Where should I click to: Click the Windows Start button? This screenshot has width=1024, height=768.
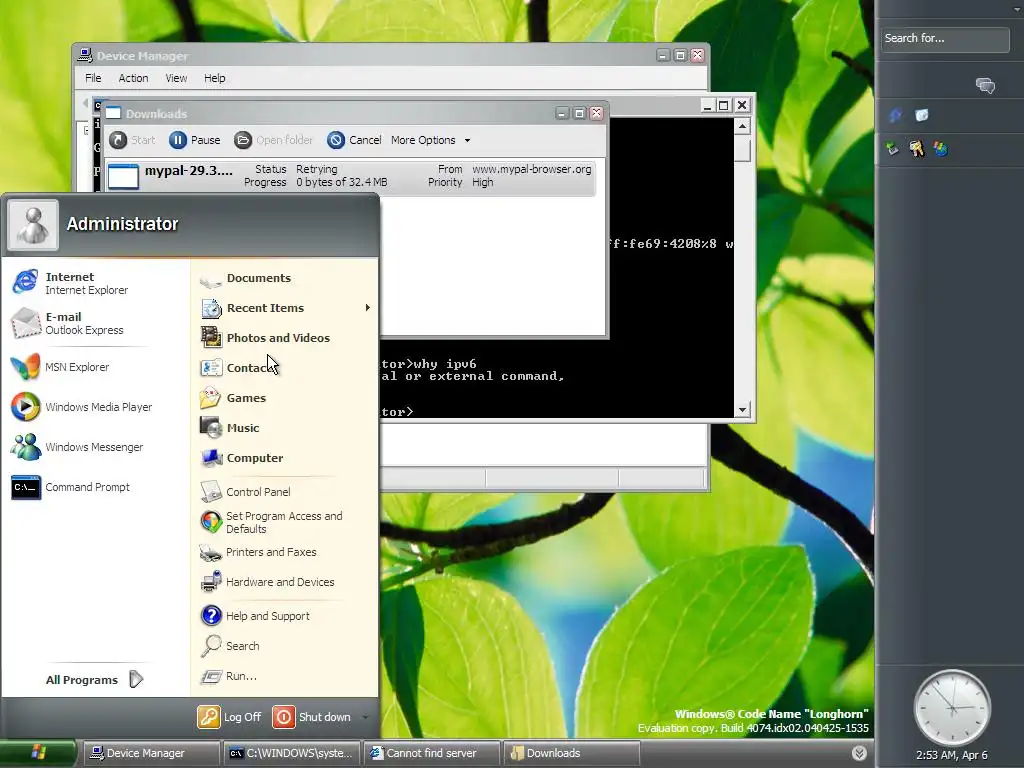(x=38, y=753)
